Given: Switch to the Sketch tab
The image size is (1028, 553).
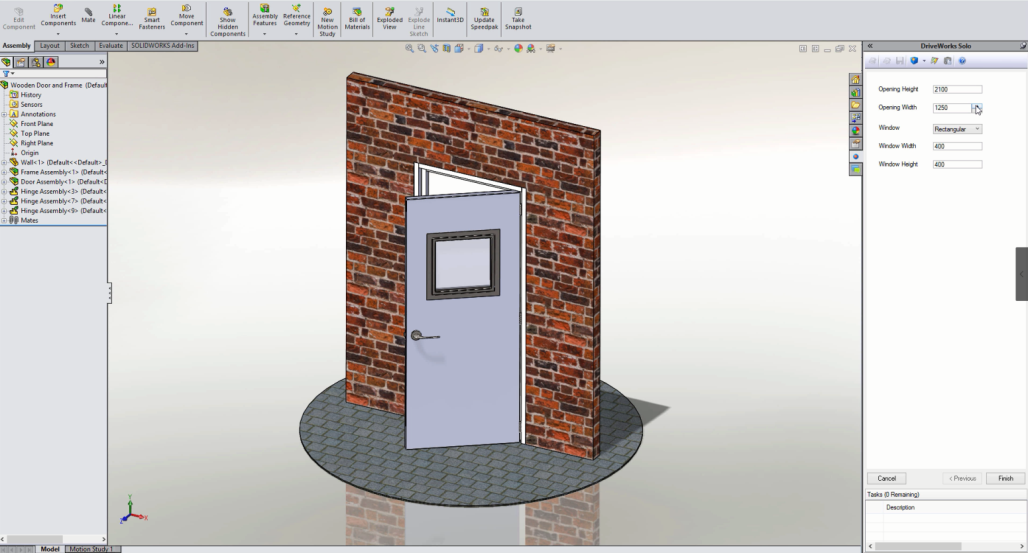Looking at the screenshot, I should tap(80, 46).
